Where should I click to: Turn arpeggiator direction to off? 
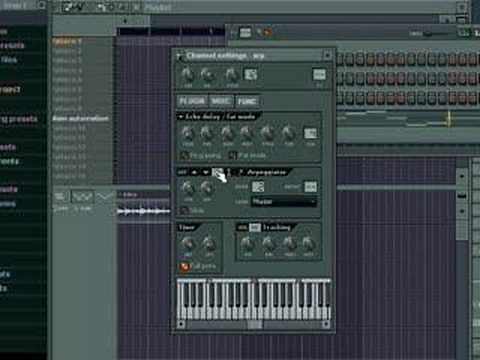click(183, 172)
